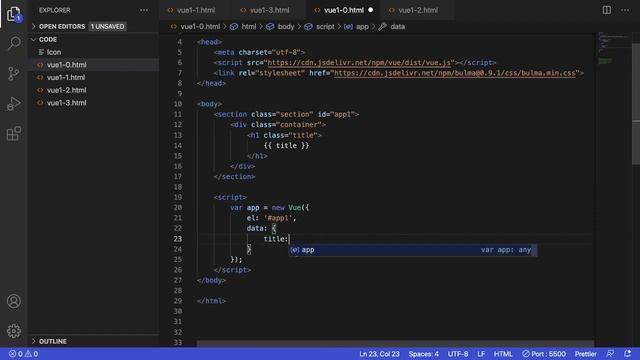Click line number 10 in gutter

pyautogui.click(x=178, y=104)
